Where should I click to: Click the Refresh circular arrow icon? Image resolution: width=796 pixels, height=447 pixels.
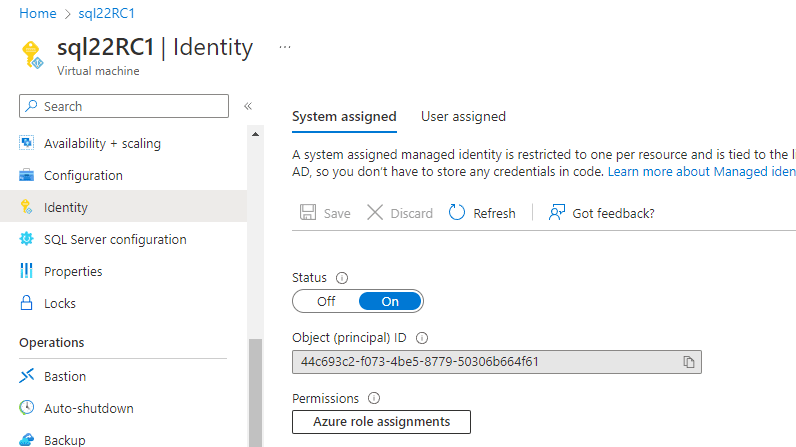[x=456, y=212]
